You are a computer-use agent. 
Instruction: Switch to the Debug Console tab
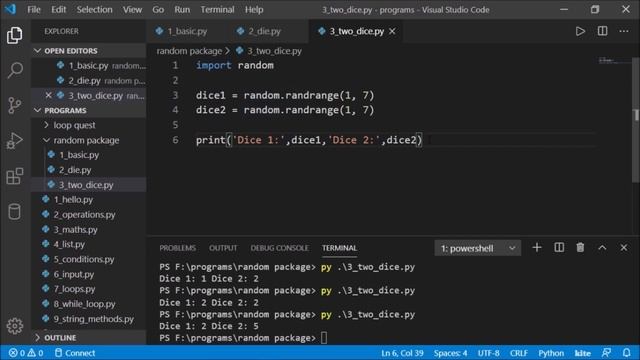280,248
